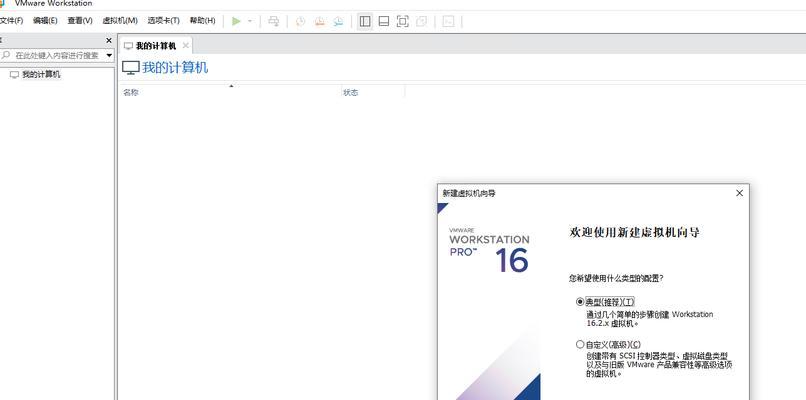806x400 pixels.
Task: Switch to the 我的计算机 tab
Action: click(x=156, y=46)
